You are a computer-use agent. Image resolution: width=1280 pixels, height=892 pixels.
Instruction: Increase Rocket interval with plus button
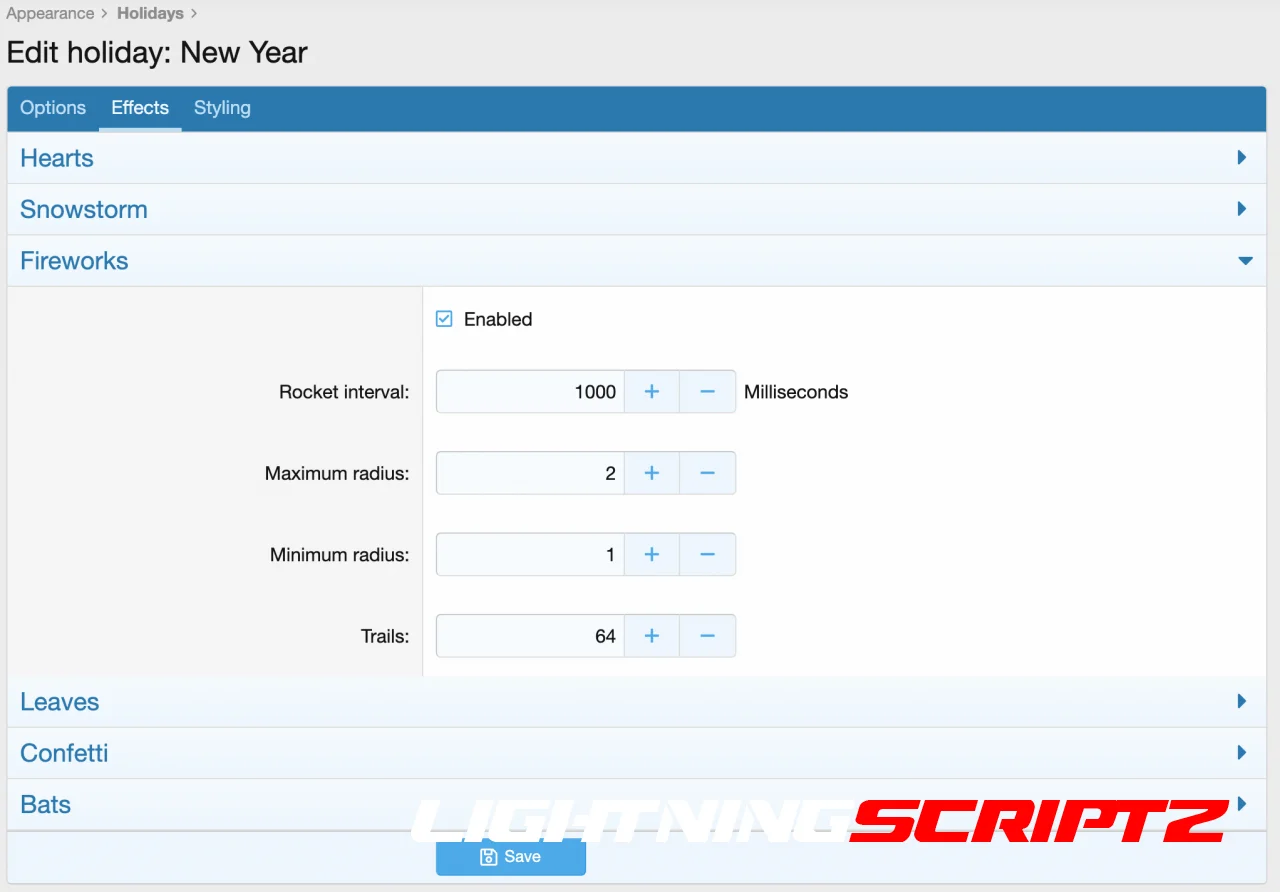pos(651,392)
